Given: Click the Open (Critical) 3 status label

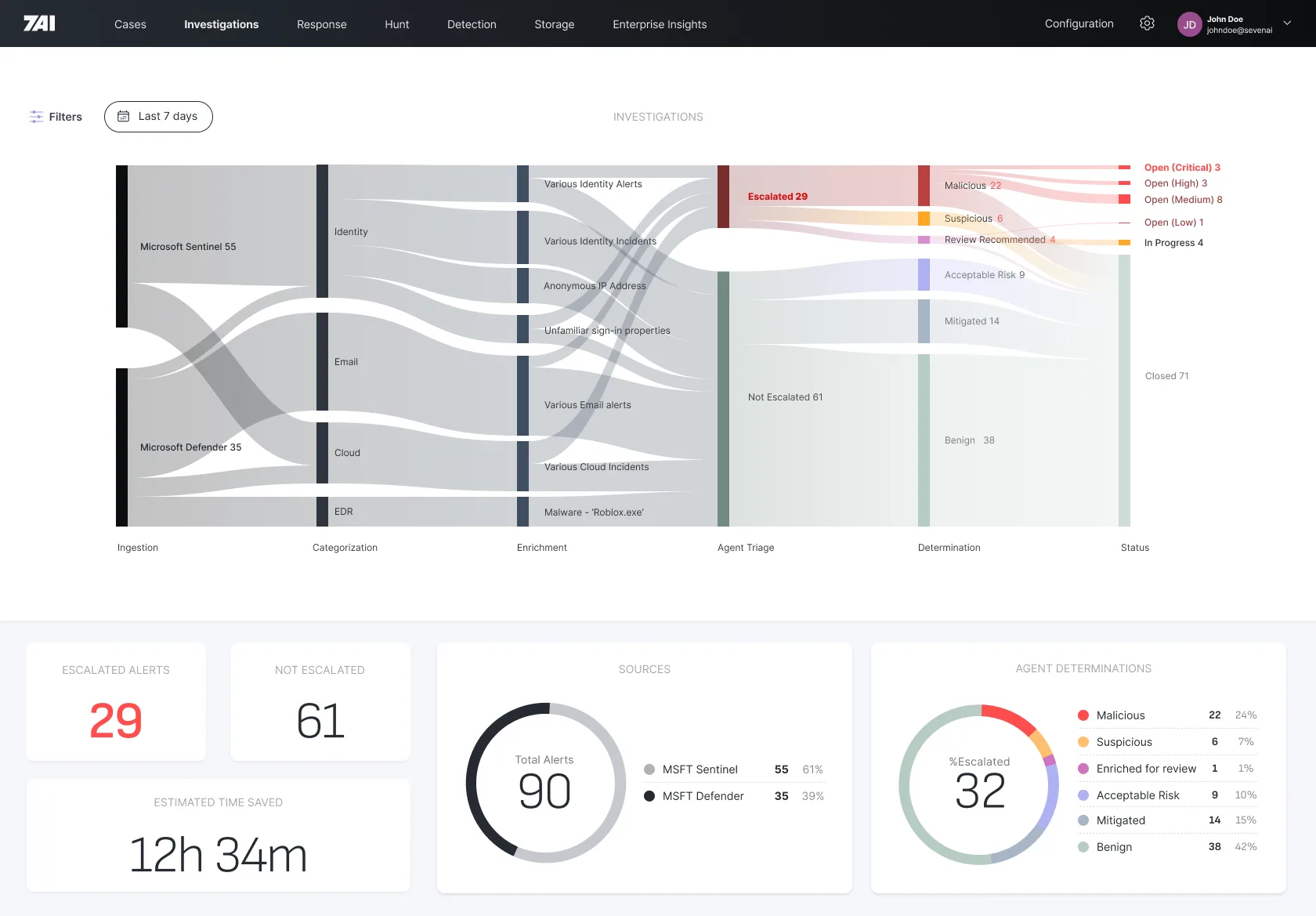Looking at the screenshot, I should coord(1182,167).
